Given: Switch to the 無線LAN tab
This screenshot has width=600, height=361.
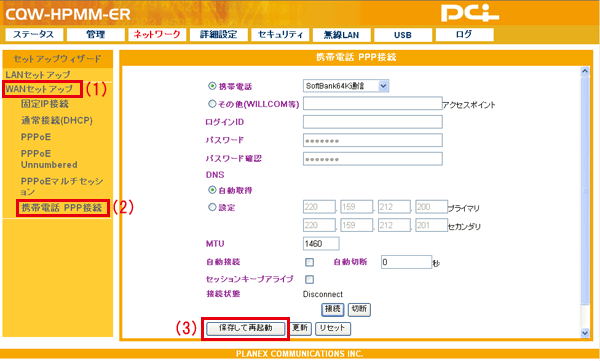Looking at the screenshot, I should pyautogui.click(x=341, y=35).
